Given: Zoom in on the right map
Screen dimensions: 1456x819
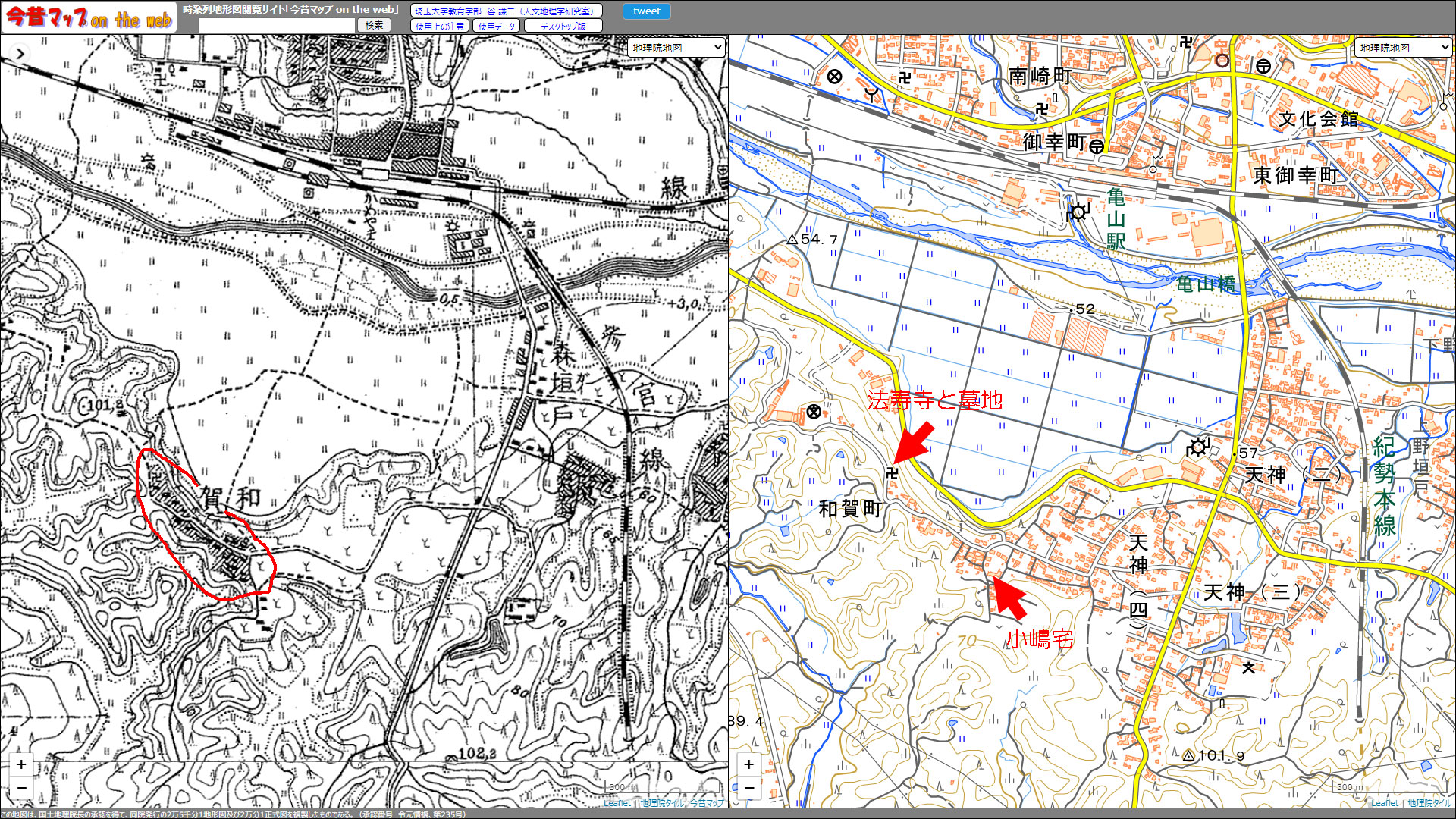Looking at the screenshot, I should 748,764.
